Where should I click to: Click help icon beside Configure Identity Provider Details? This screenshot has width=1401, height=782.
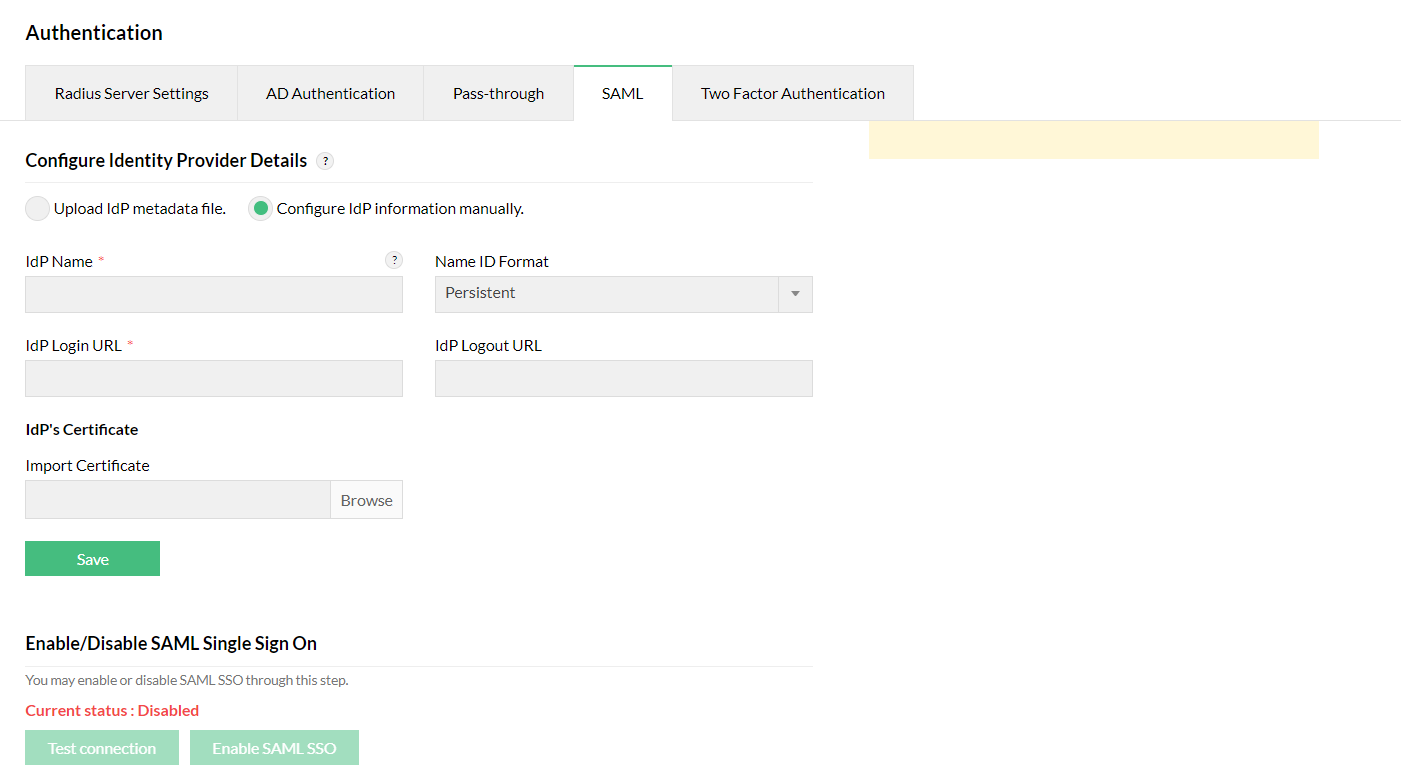point(325,161)
